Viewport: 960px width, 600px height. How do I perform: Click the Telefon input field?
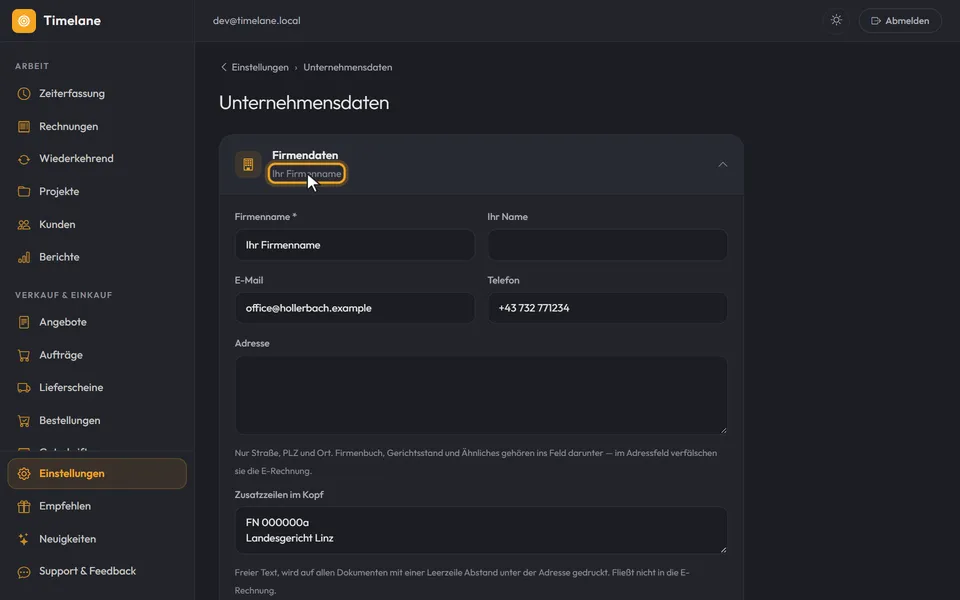pyautogui.click(x=607, y=308)
